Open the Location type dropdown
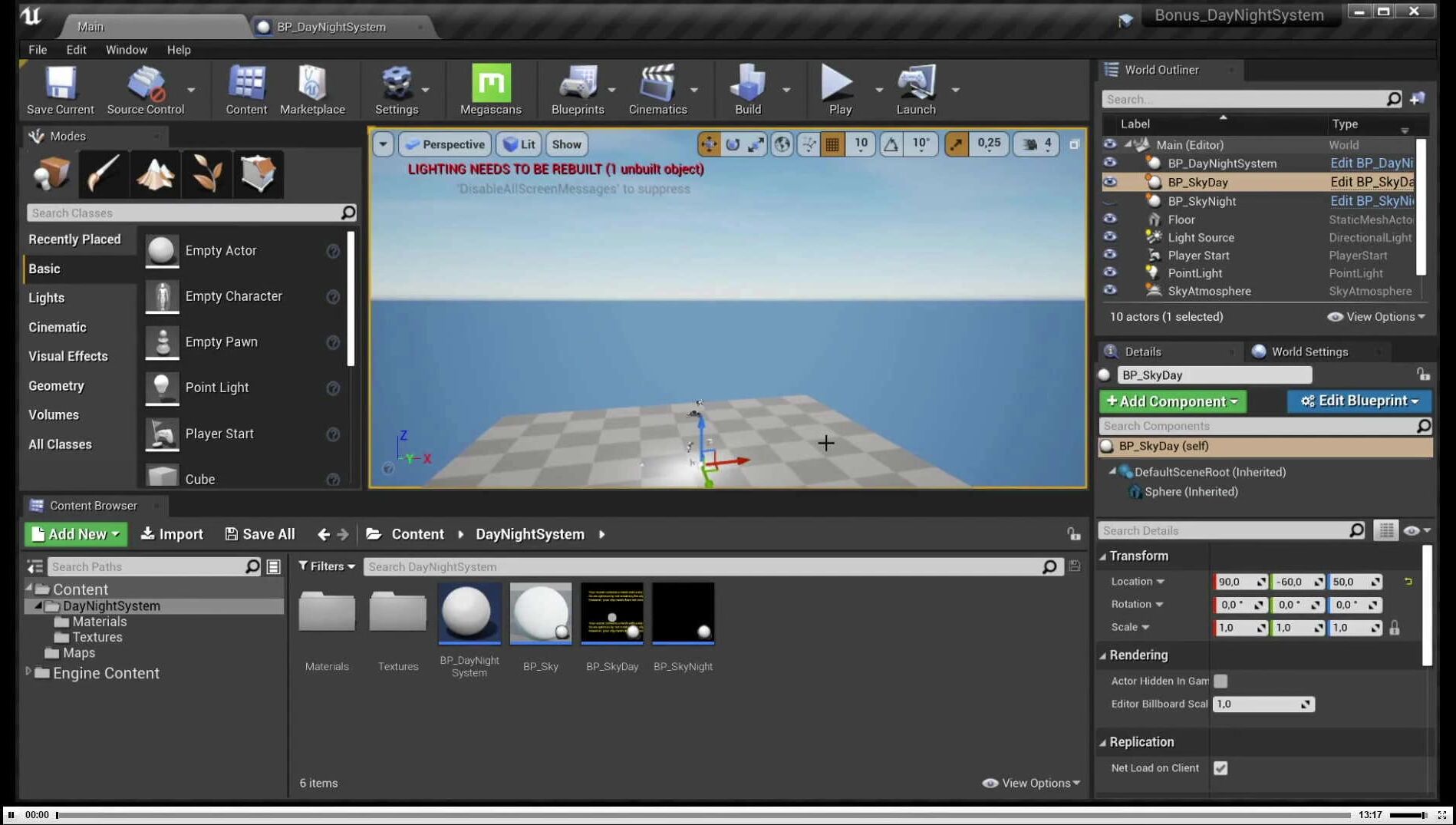Image resolution: width=1456 pixels, height=825 pixels. pyautogui.click(x=1138, y=582)
